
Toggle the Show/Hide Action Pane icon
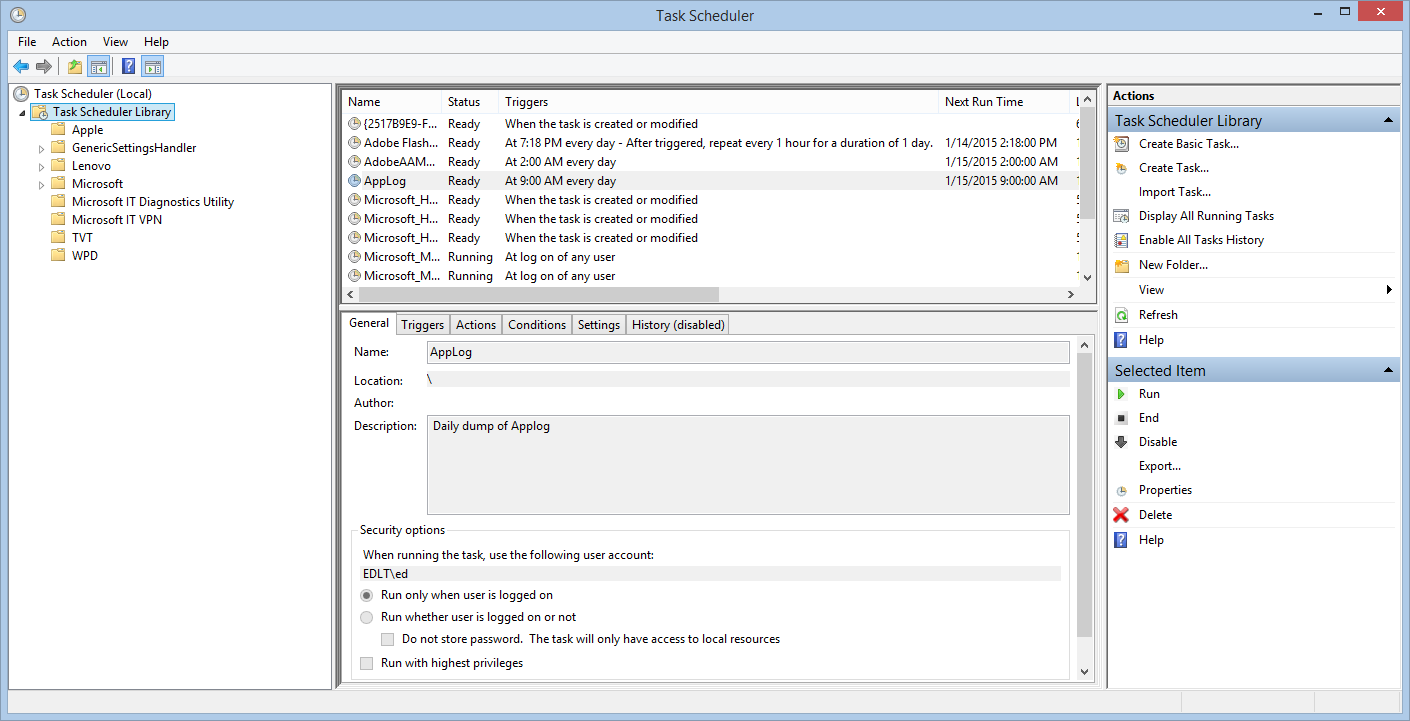(152, 67)
